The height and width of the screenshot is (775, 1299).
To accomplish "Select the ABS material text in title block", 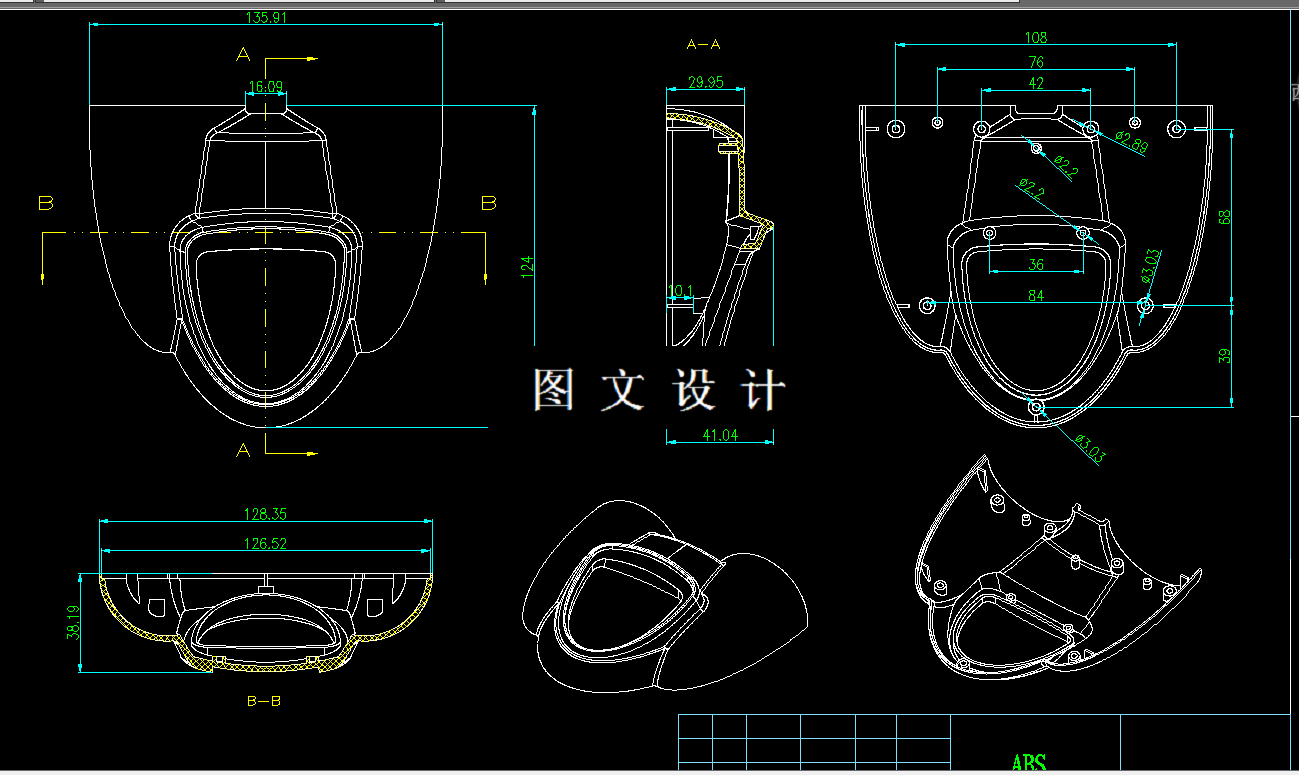I will point(1029,764).
